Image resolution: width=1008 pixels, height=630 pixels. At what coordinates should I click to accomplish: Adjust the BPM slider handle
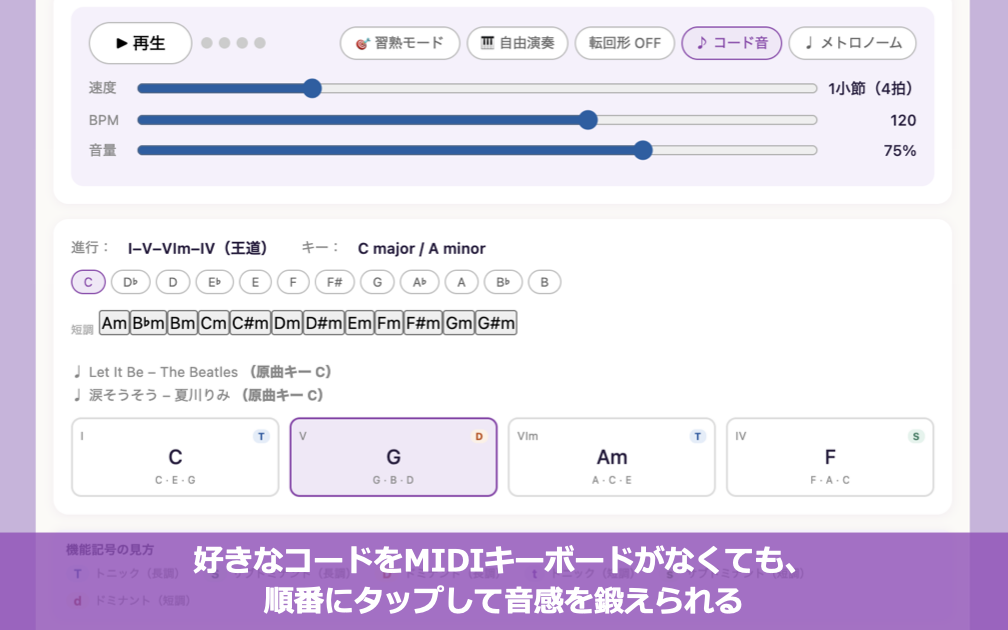click(588, 120)
